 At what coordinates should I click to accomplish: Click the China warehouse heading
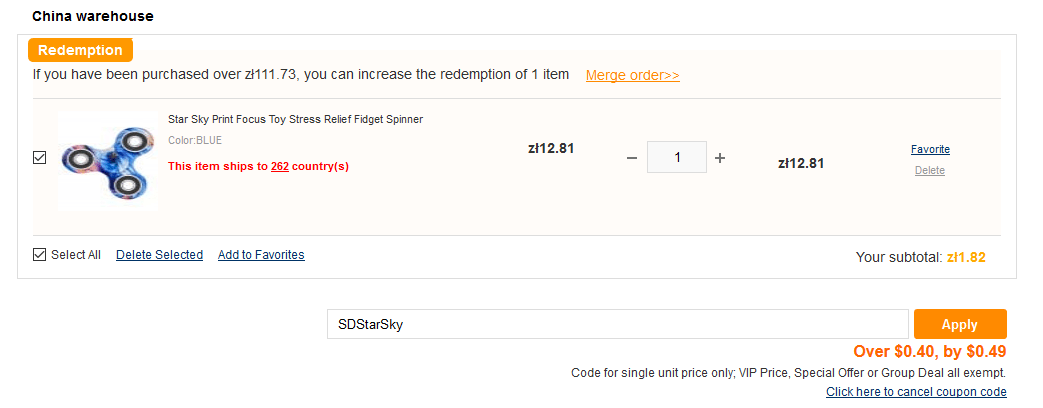pos(93,17)
